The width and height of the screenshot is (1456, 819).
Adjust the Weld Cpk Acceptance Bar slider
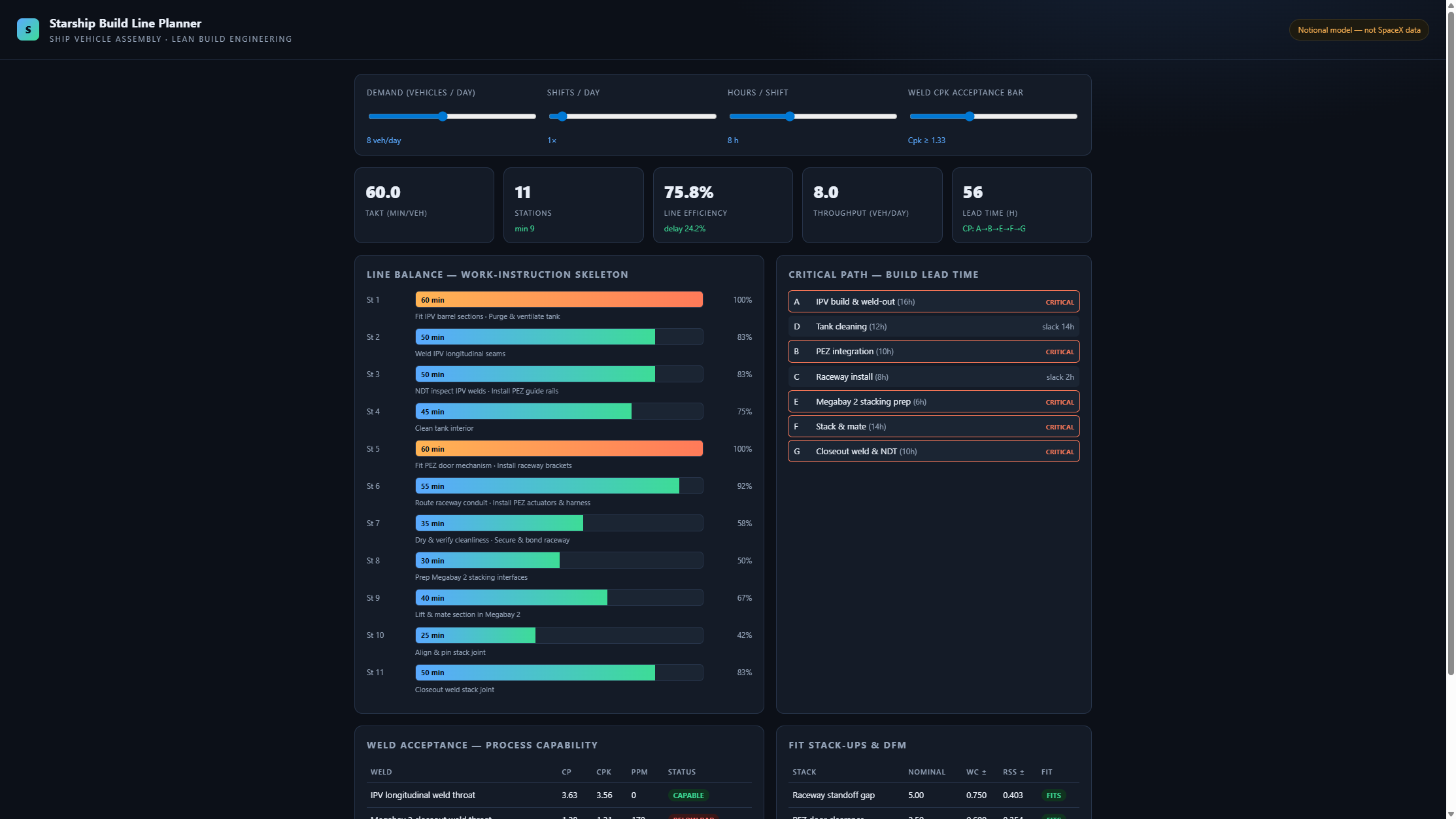pyautogui.click(x=993, y=116)
